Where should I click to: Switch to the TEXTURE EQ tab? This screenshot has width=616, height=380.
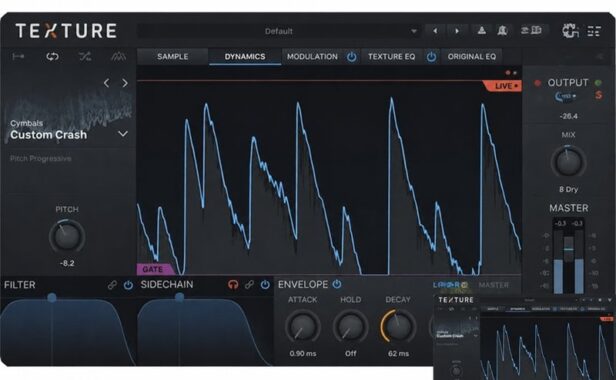391,57
